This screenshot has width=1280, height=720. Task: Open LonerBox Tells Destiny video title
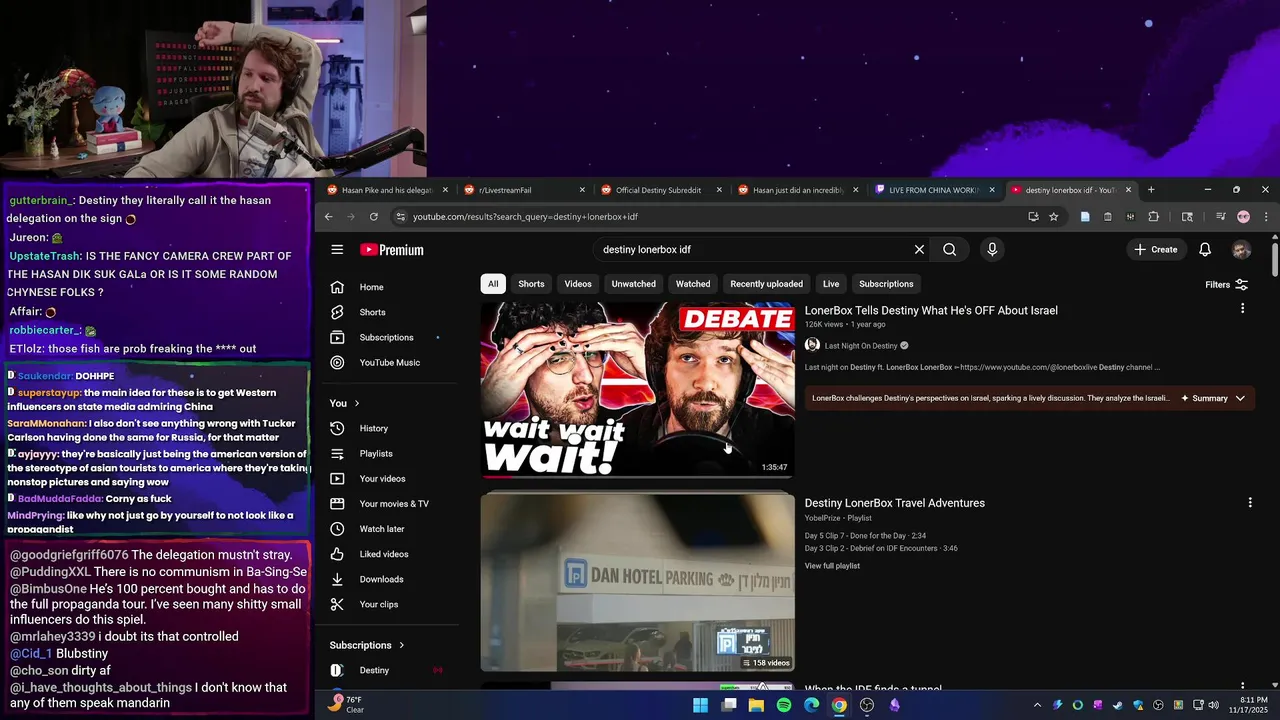click(931, 310)
